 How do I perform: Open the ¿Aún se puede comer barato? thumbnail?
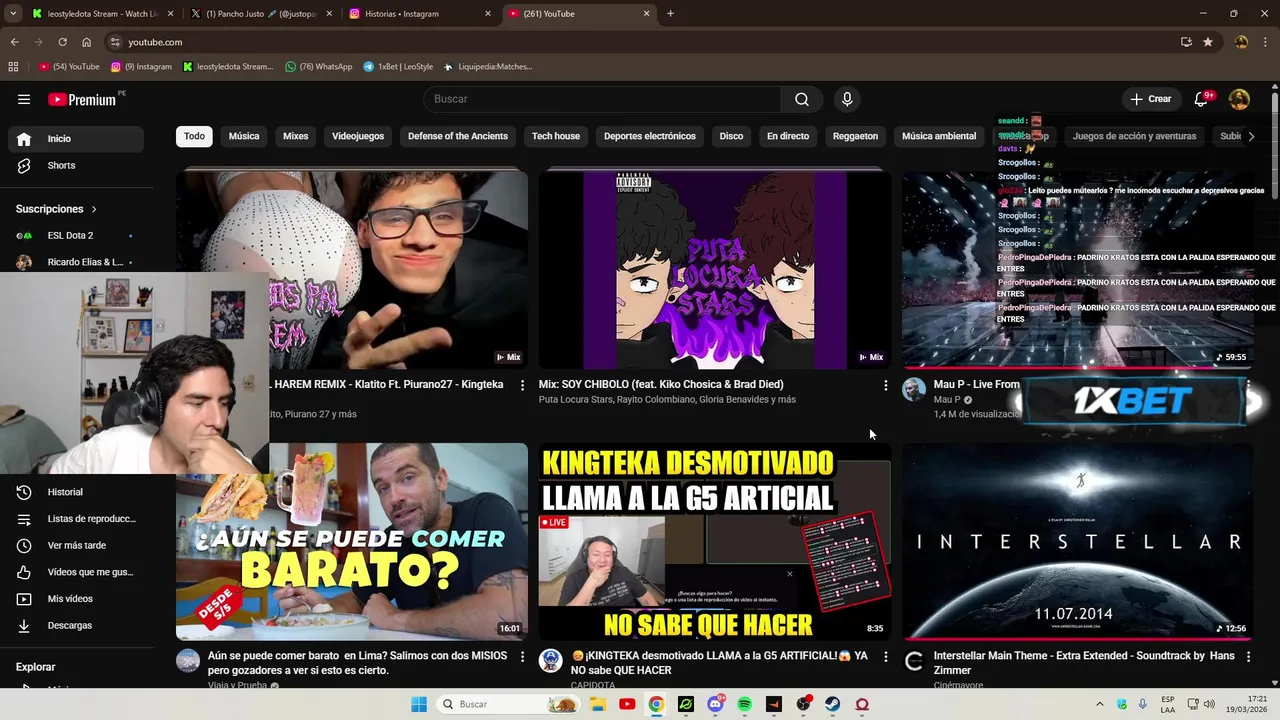coord(352,541)
